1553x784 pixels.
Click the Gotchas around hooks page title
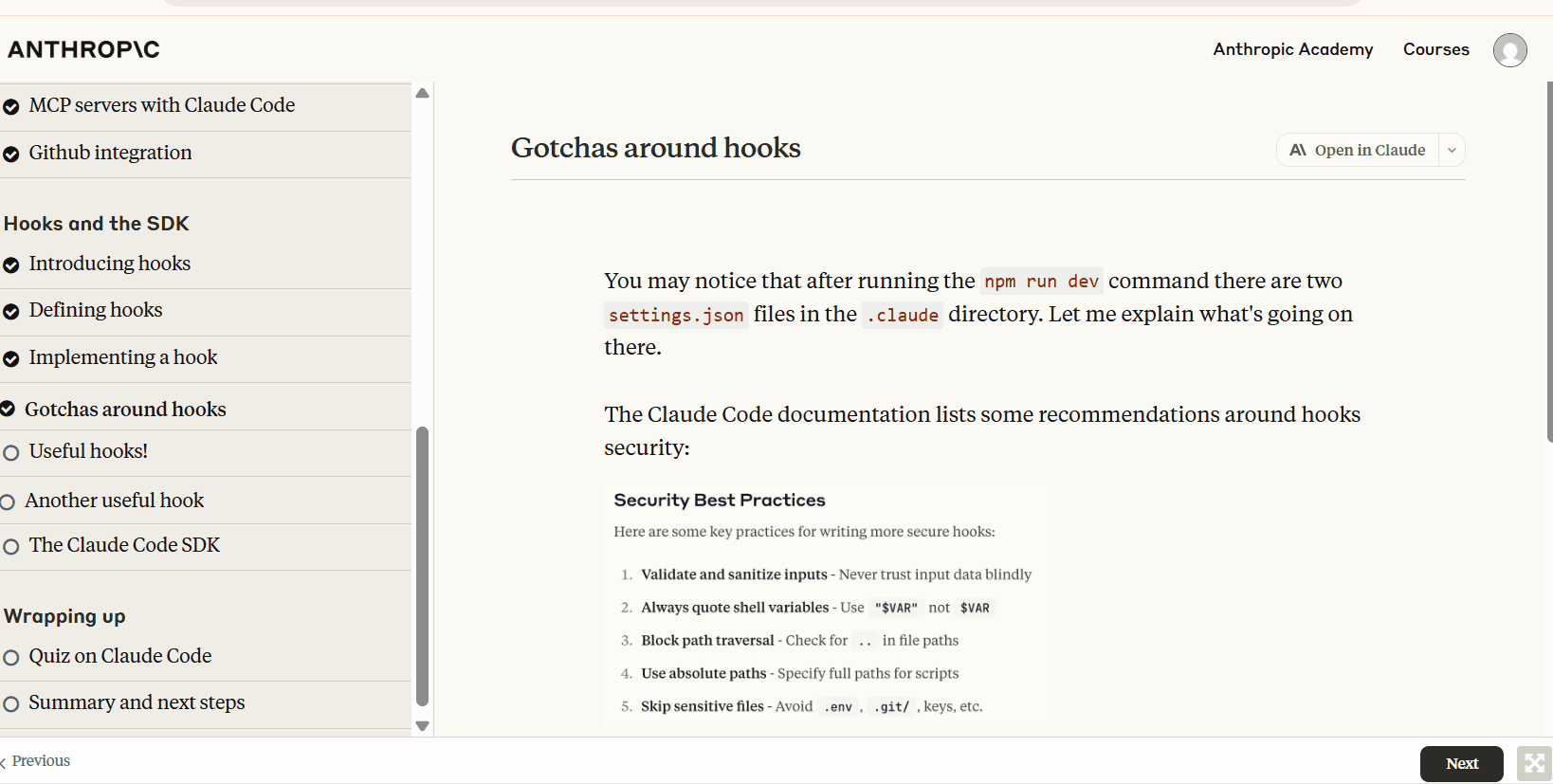655,148
